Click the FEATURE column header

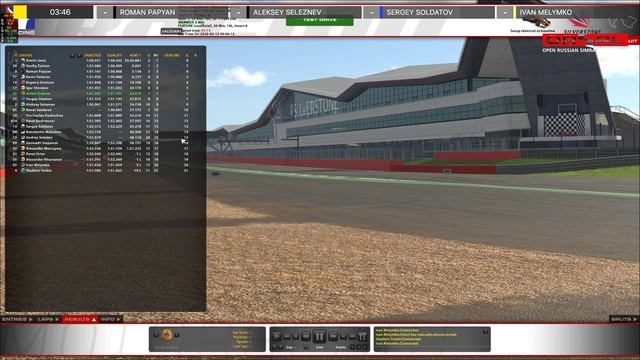coord(172,55)
